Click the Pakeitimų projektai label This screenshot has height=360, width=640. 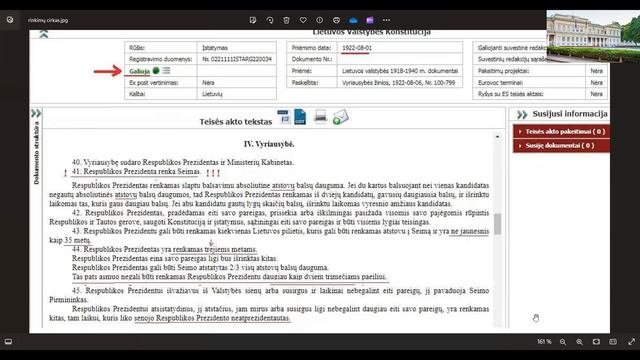503,71
